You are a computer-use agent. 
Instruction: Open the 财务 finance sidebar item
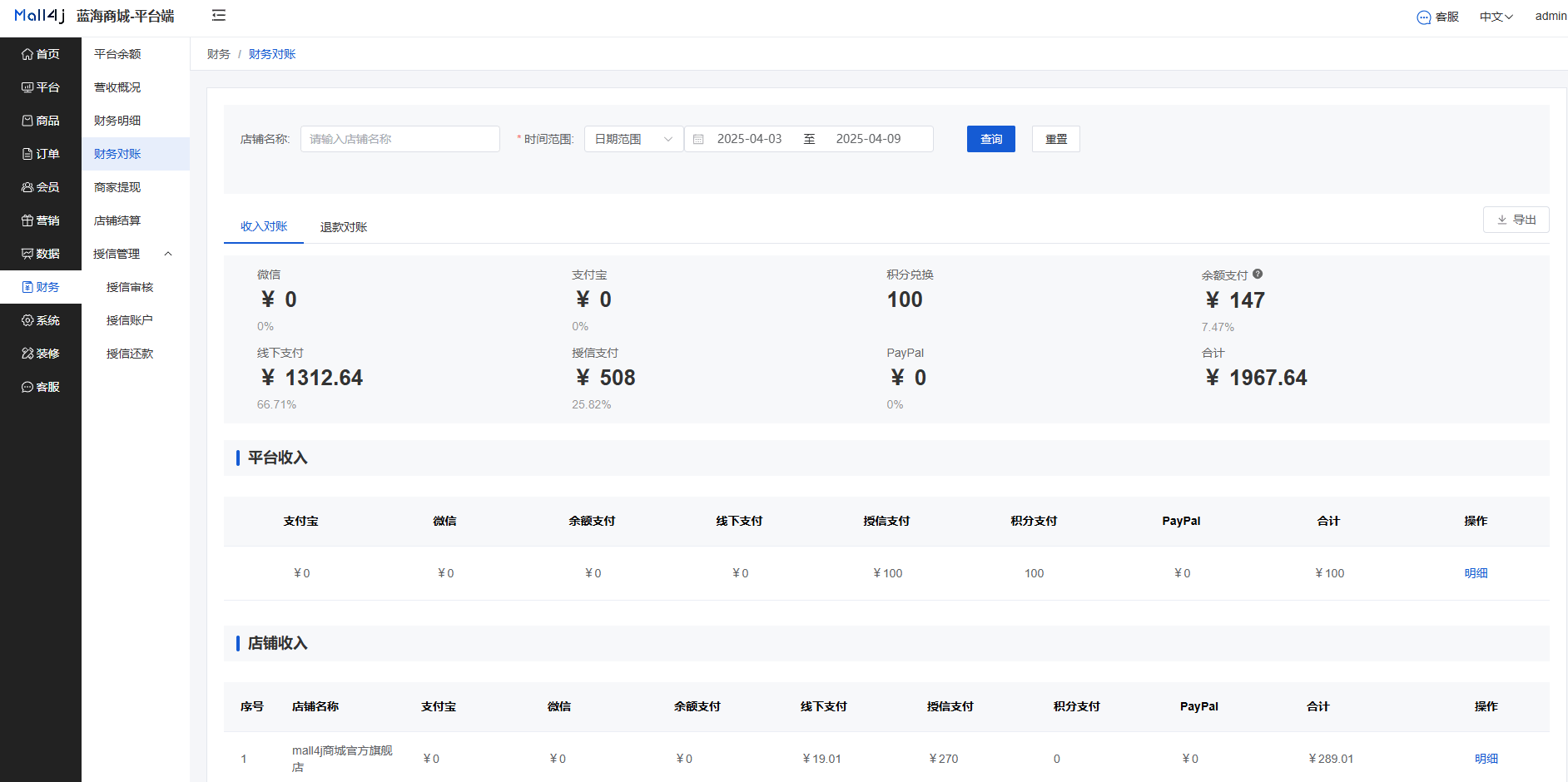pyautogui.click(x=41, y=287)
